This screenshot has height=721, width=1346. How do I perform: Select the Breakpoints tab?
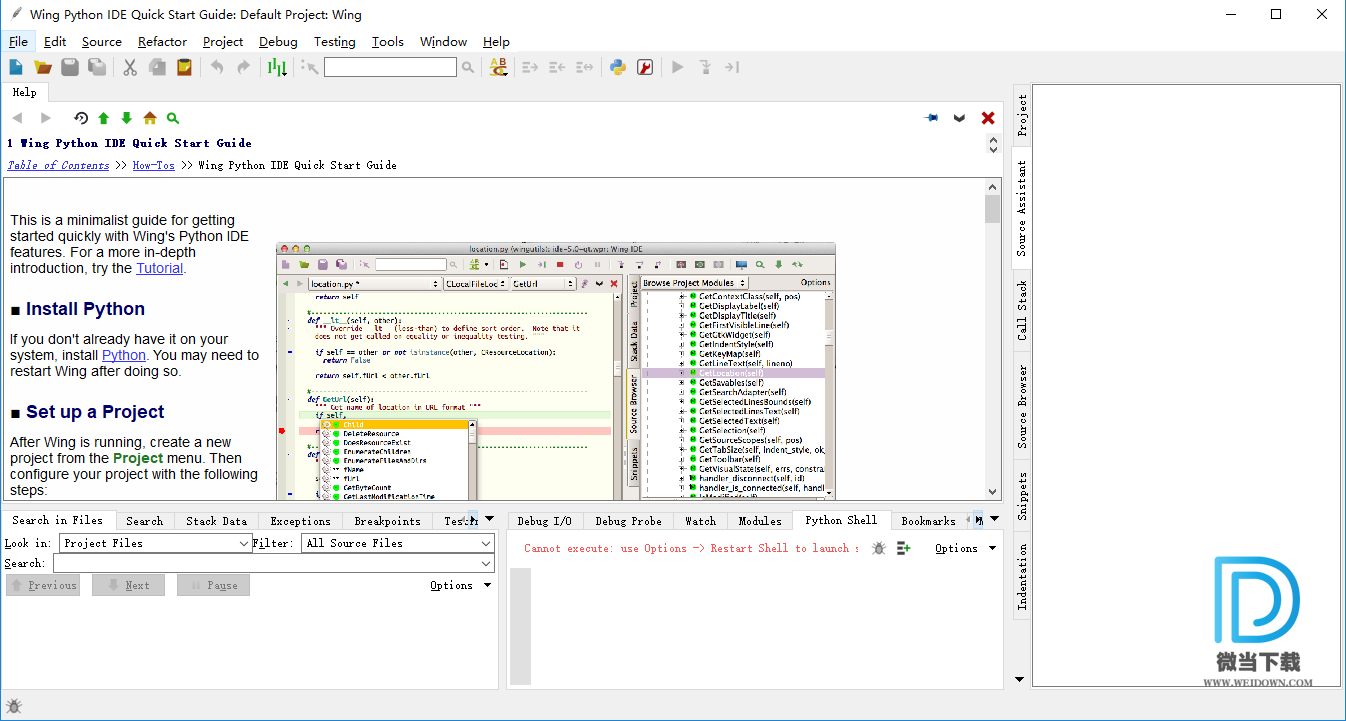(387, 521)
